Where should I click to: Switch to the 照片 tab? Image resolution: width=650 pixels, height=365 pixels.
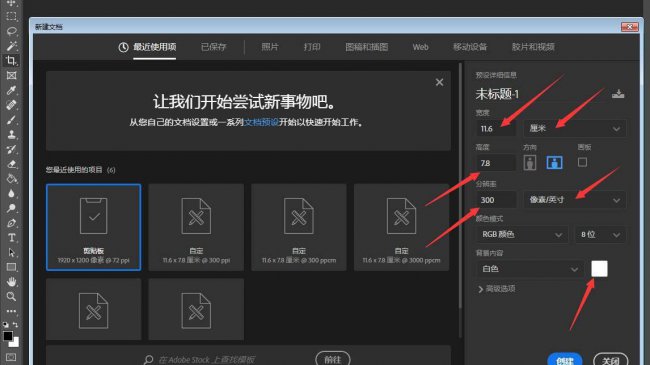270,47
